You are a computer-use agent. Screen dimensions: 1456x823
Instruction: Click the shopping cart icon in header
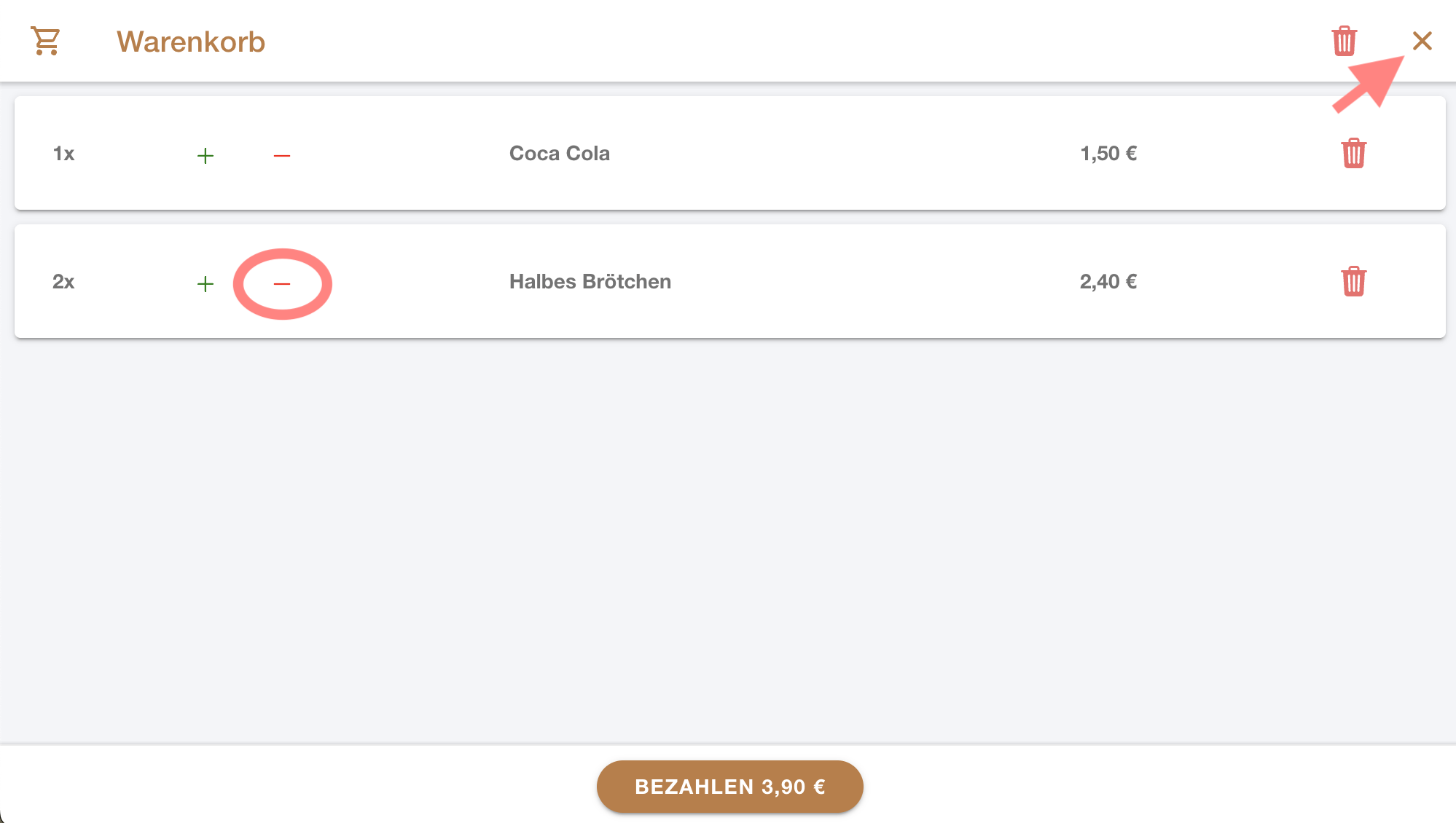45,41
